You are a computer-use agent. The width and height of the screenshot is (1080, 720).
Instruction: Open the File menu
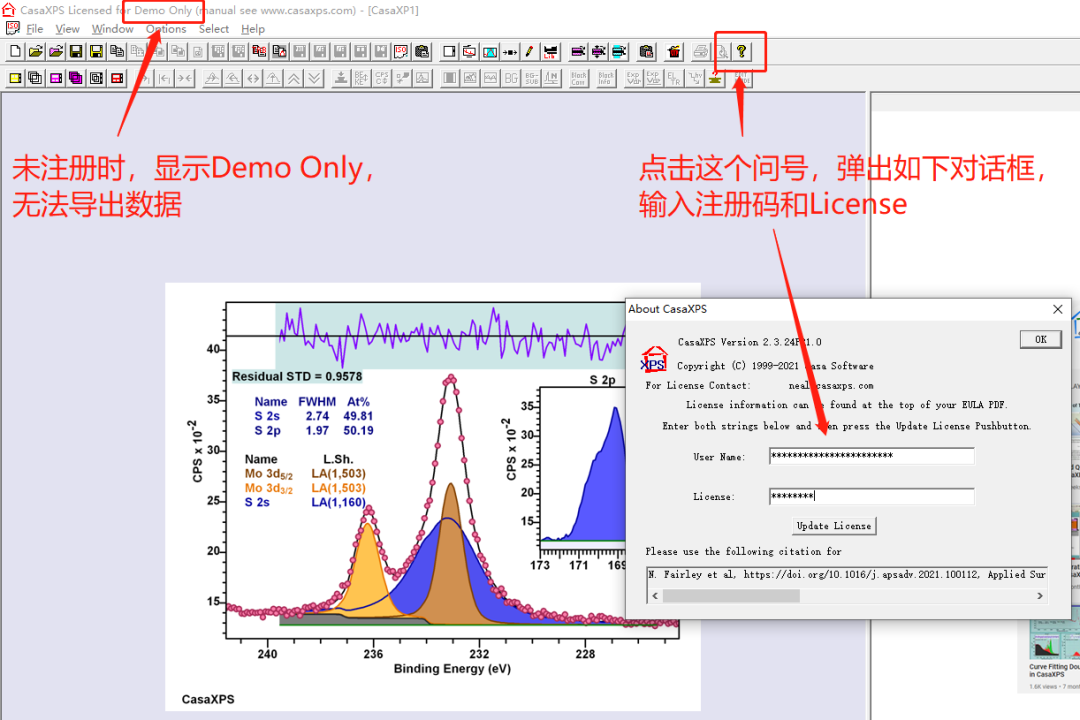pyautogui.click(x=35, y=29)
